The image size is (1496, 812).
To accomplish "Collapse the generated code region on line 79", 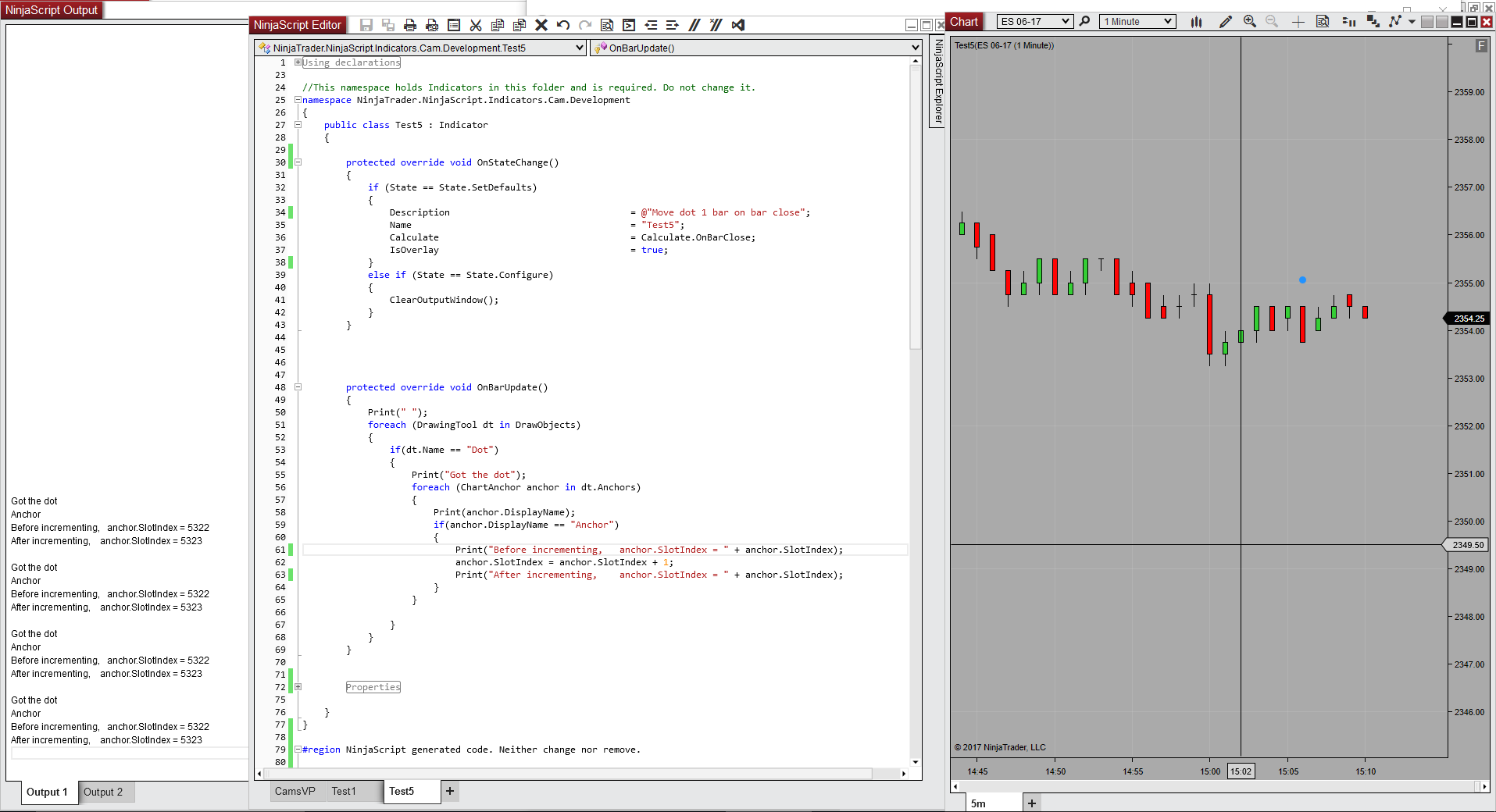I will point(298,750).
